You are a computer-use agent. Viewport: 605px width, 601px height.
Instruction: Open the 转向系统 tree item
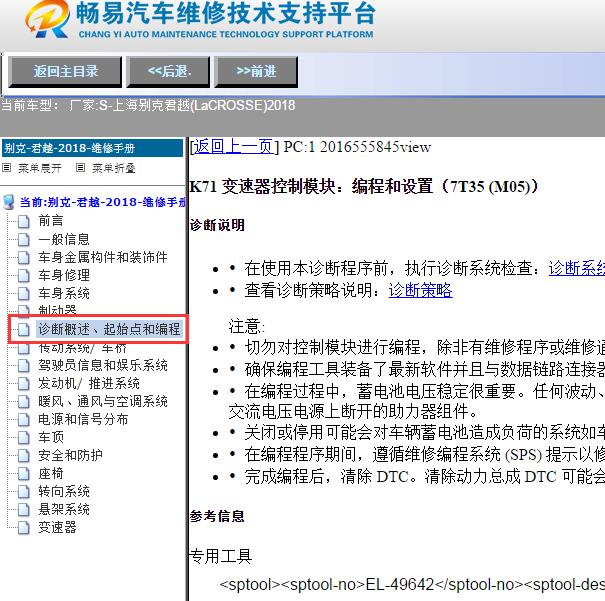[64, 491]
